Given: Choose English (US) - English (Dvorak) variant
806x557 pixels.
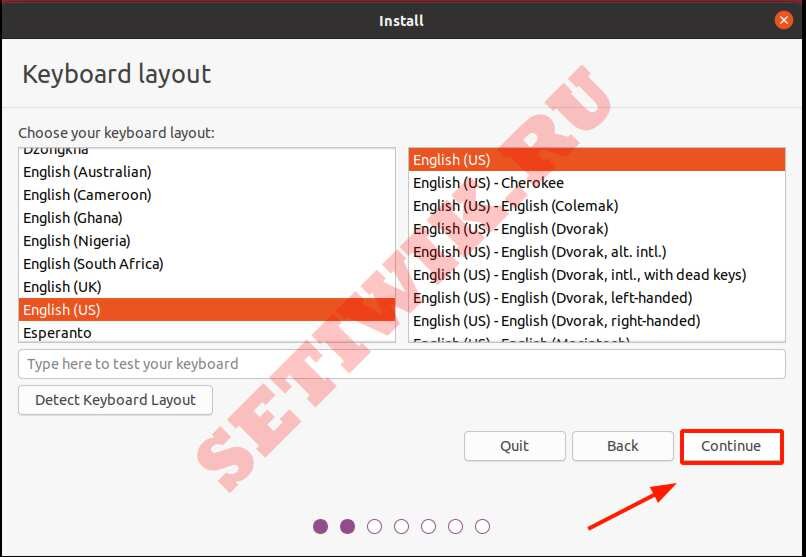Looking at the screenshot, I should [x=597, y=229].
